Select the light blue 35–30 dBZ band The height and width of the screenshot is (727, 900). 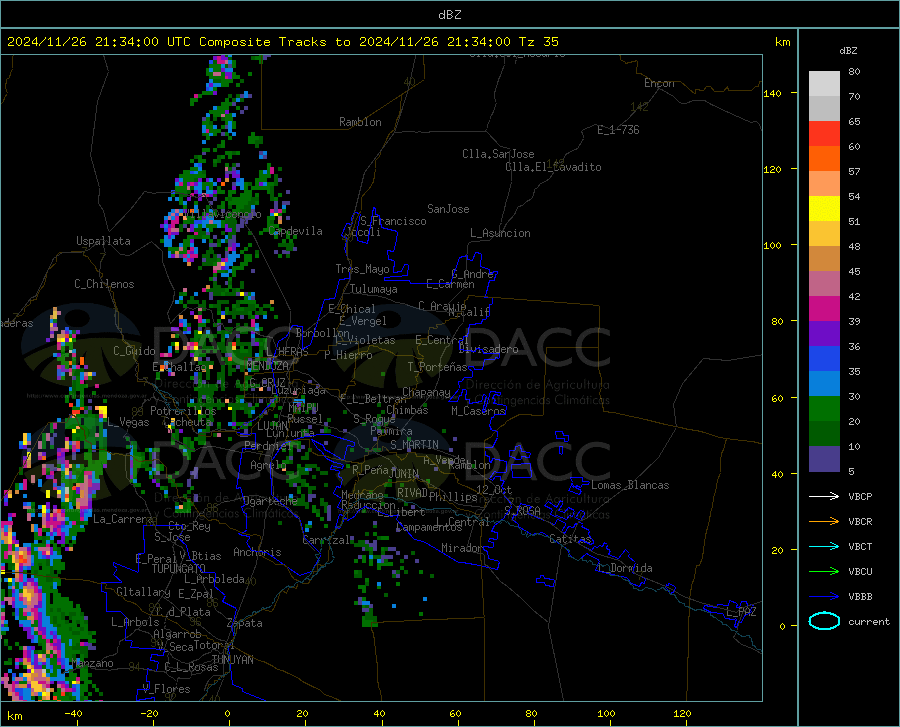pos(824,384)
